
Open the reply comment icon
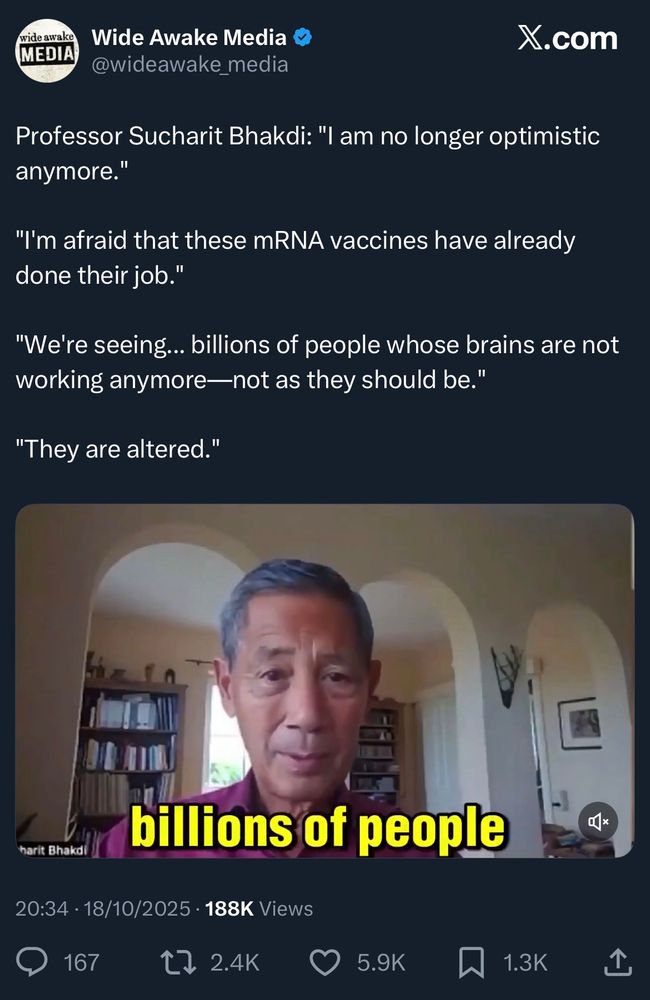point(31,962)
